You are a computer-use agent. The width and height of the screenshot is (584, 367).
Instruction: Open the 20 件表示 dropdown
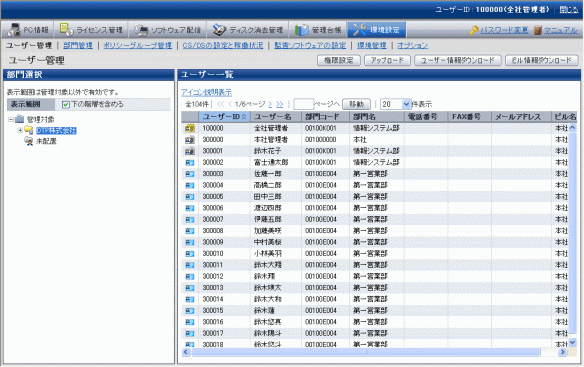pyautogui.click(x=395, y=104)
